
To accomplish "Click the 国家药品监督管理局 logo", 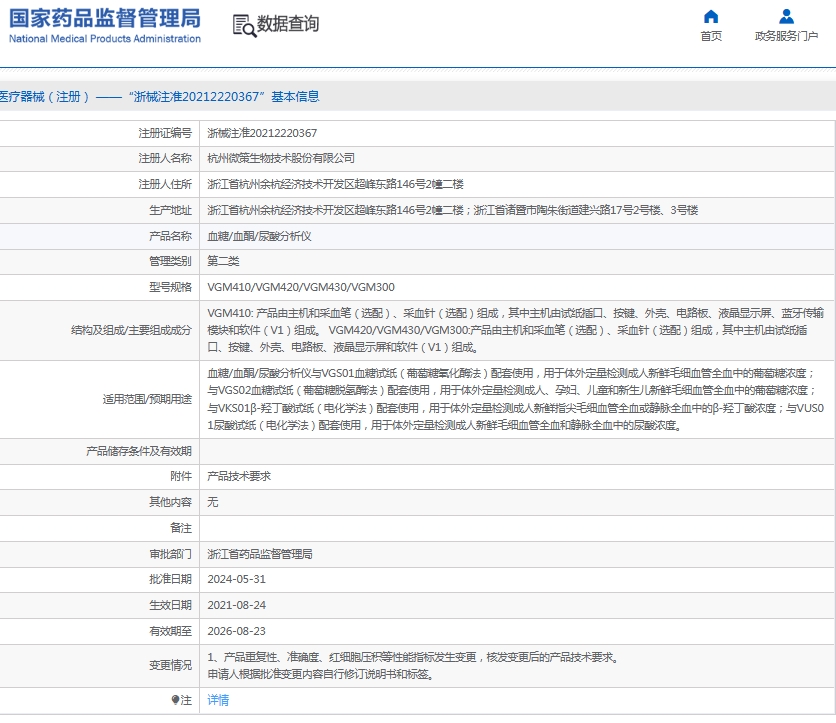I will pyautogui.click(x=104, y=26).
